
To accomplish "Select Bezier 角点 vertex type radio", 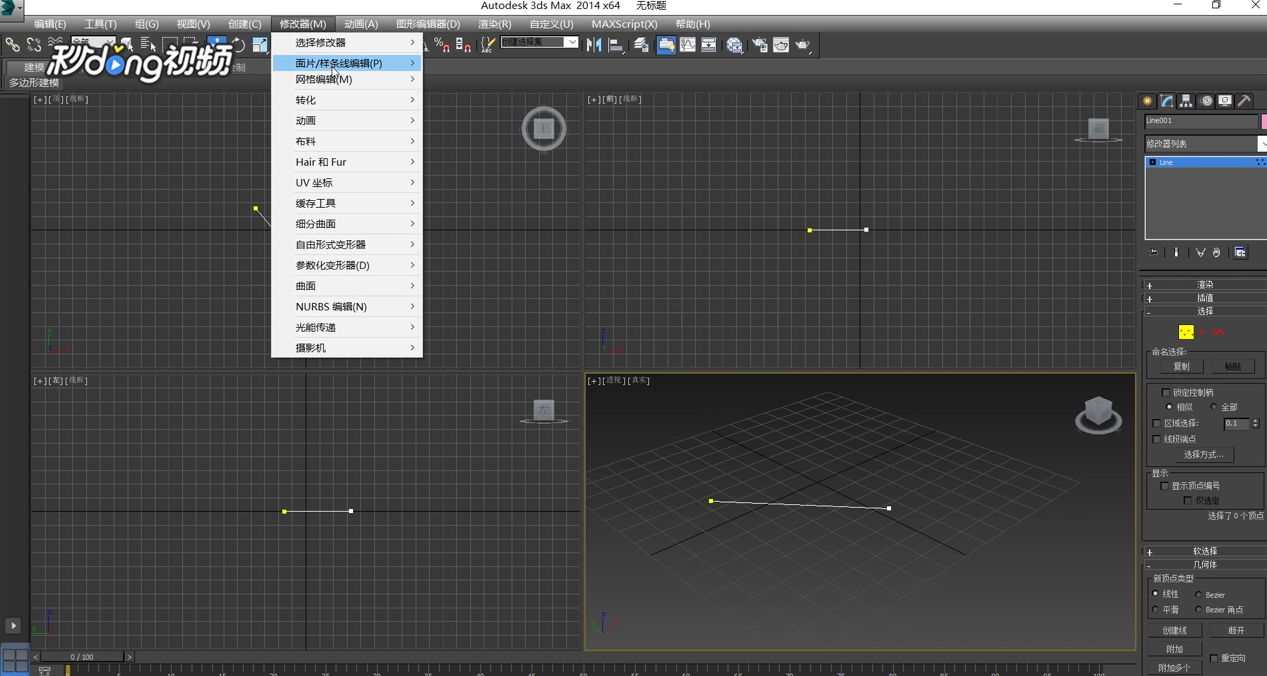I will pyautogui.click(x=1199, y=609).
